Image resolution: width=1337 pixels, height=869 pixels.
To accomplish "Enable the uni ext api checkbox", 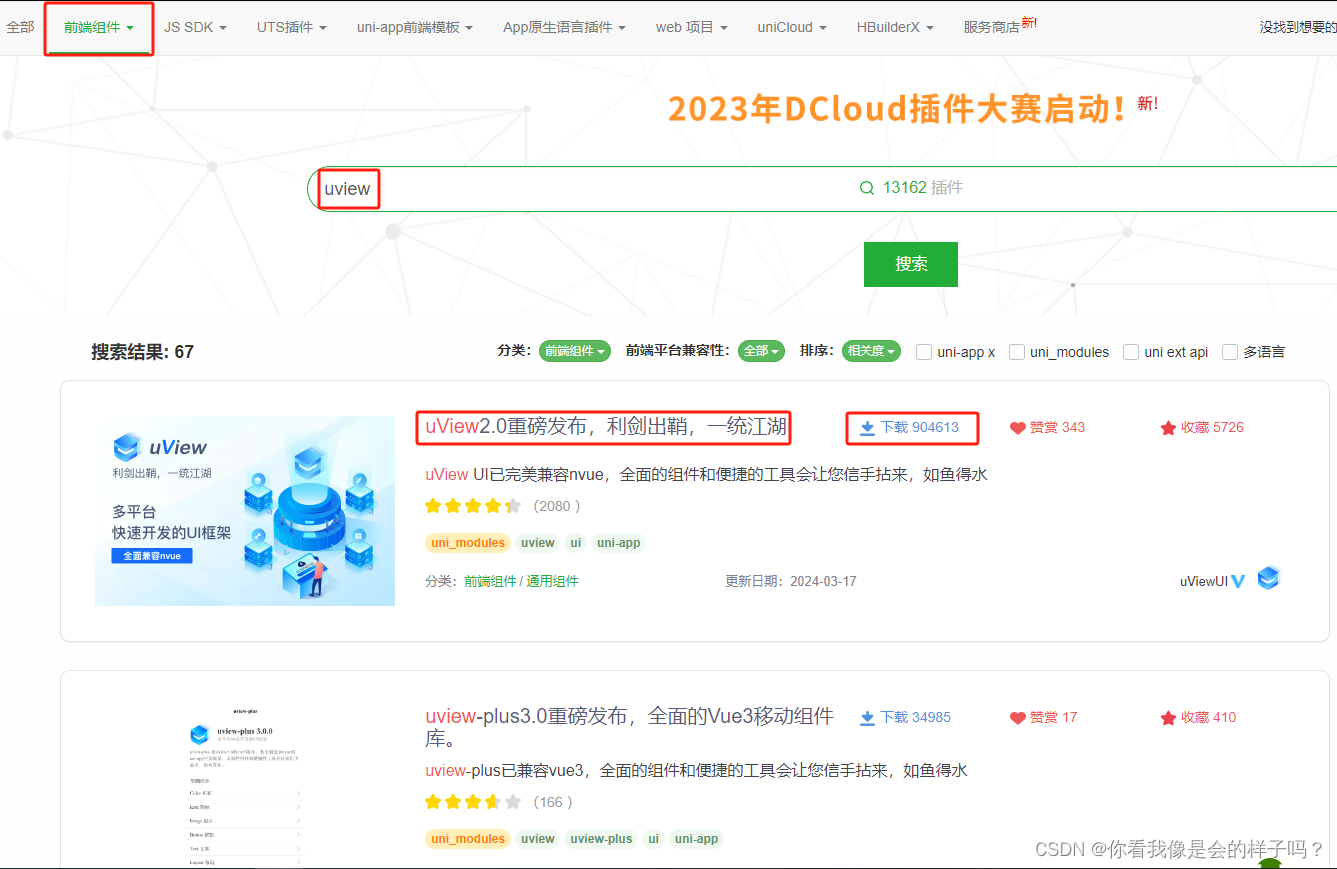I will click(x=1131, y=352).
